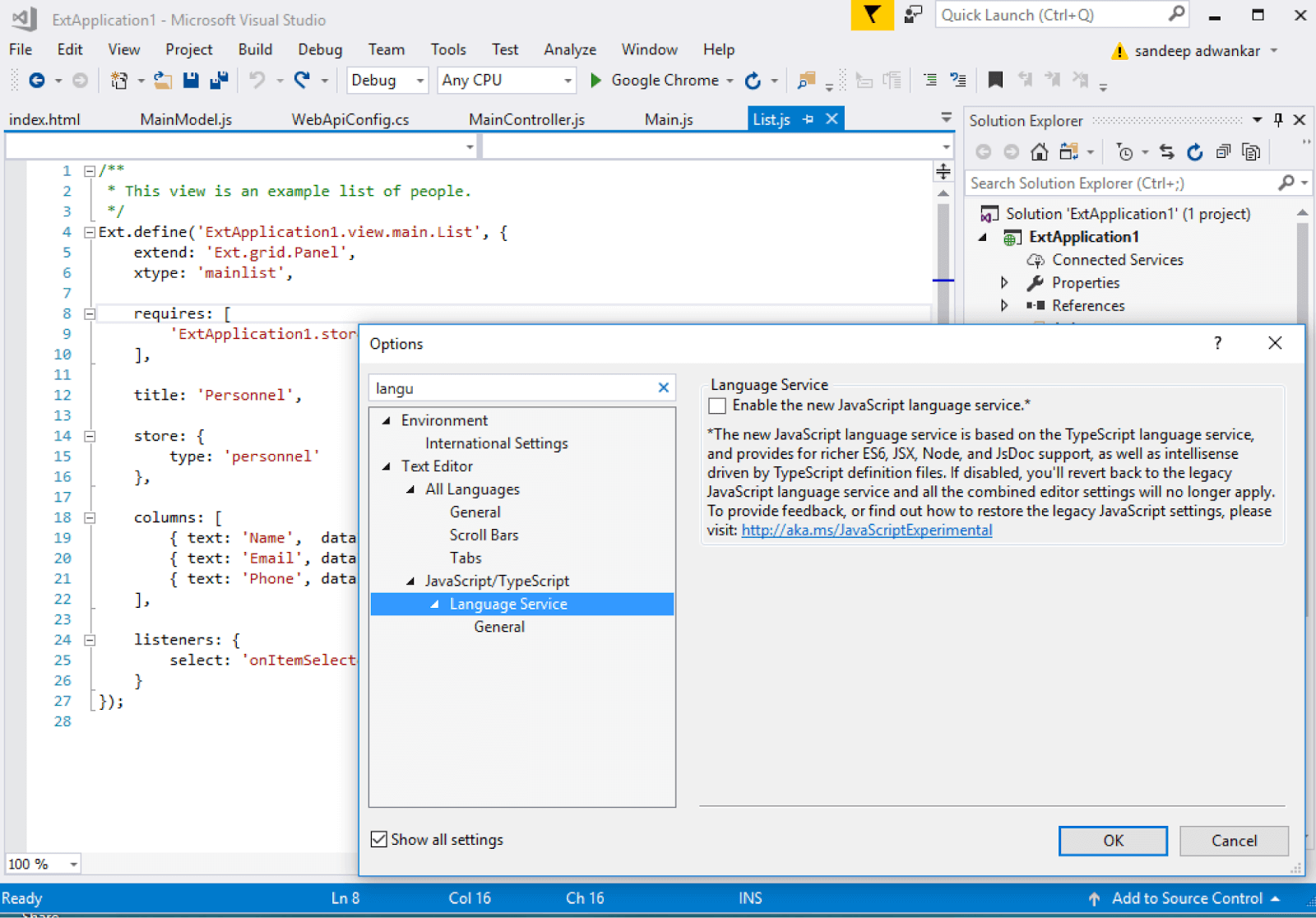Click Cancel in the Options dialog
Viewport: 1316px width, 918px height.
tap(1234, 841)
